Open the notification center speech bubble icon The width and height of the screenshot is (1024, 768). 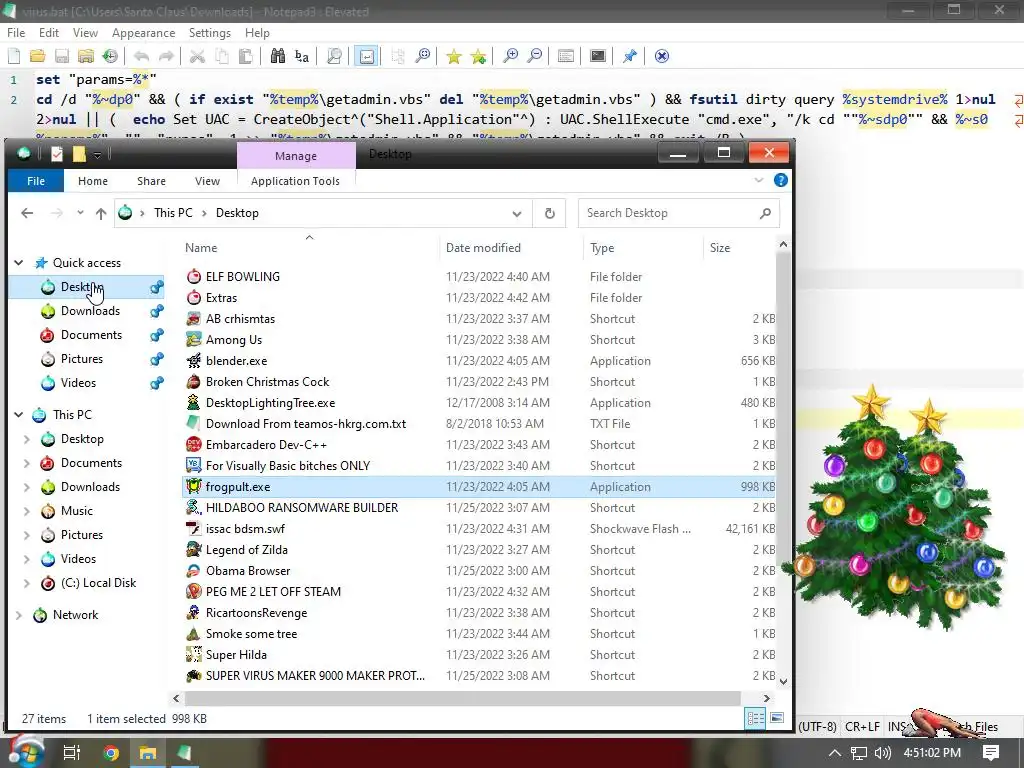(991, 753)
